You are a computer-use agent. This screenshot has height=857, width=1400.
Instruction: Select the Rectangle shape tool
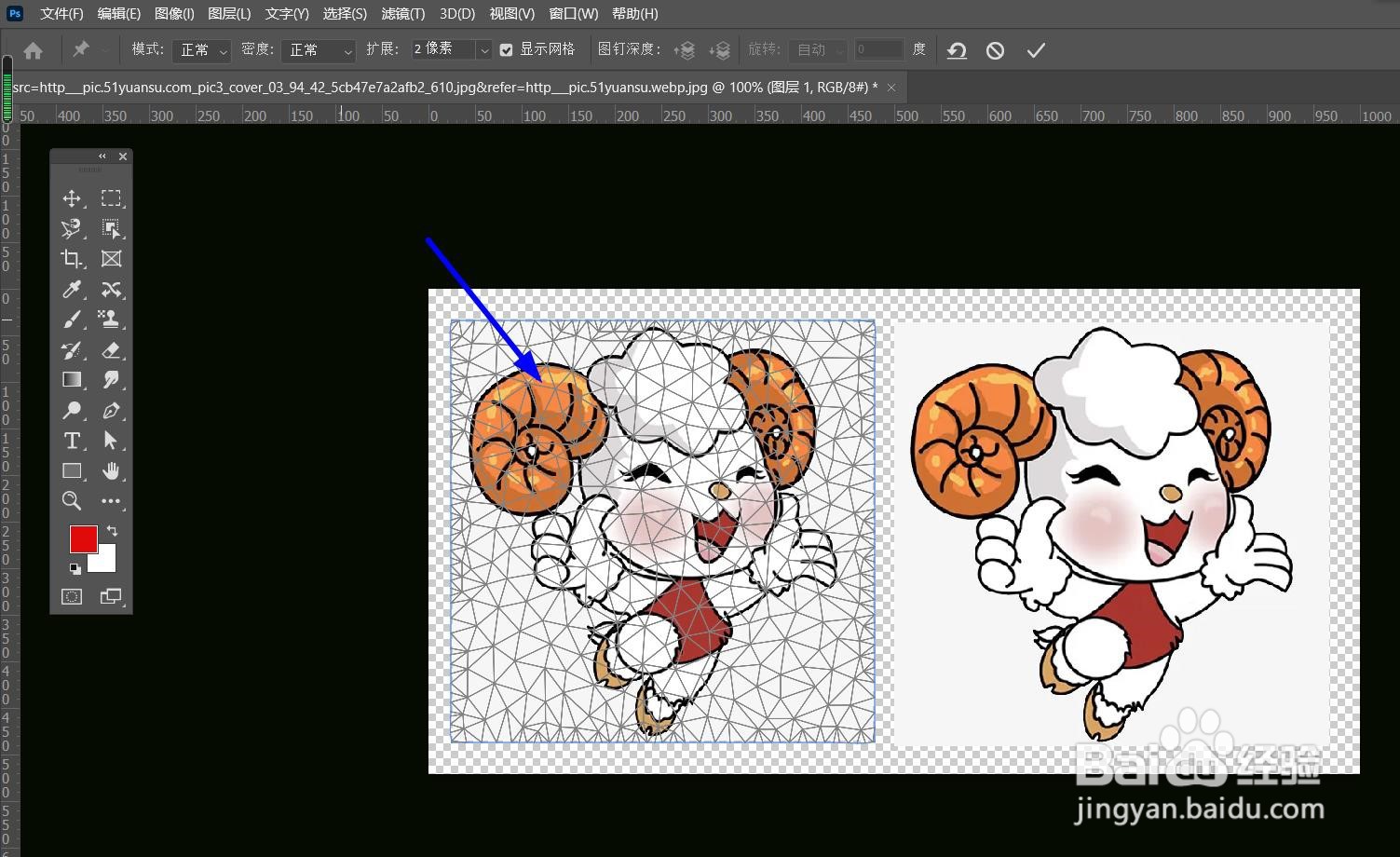pyautogui.click(x=72, y=471)
